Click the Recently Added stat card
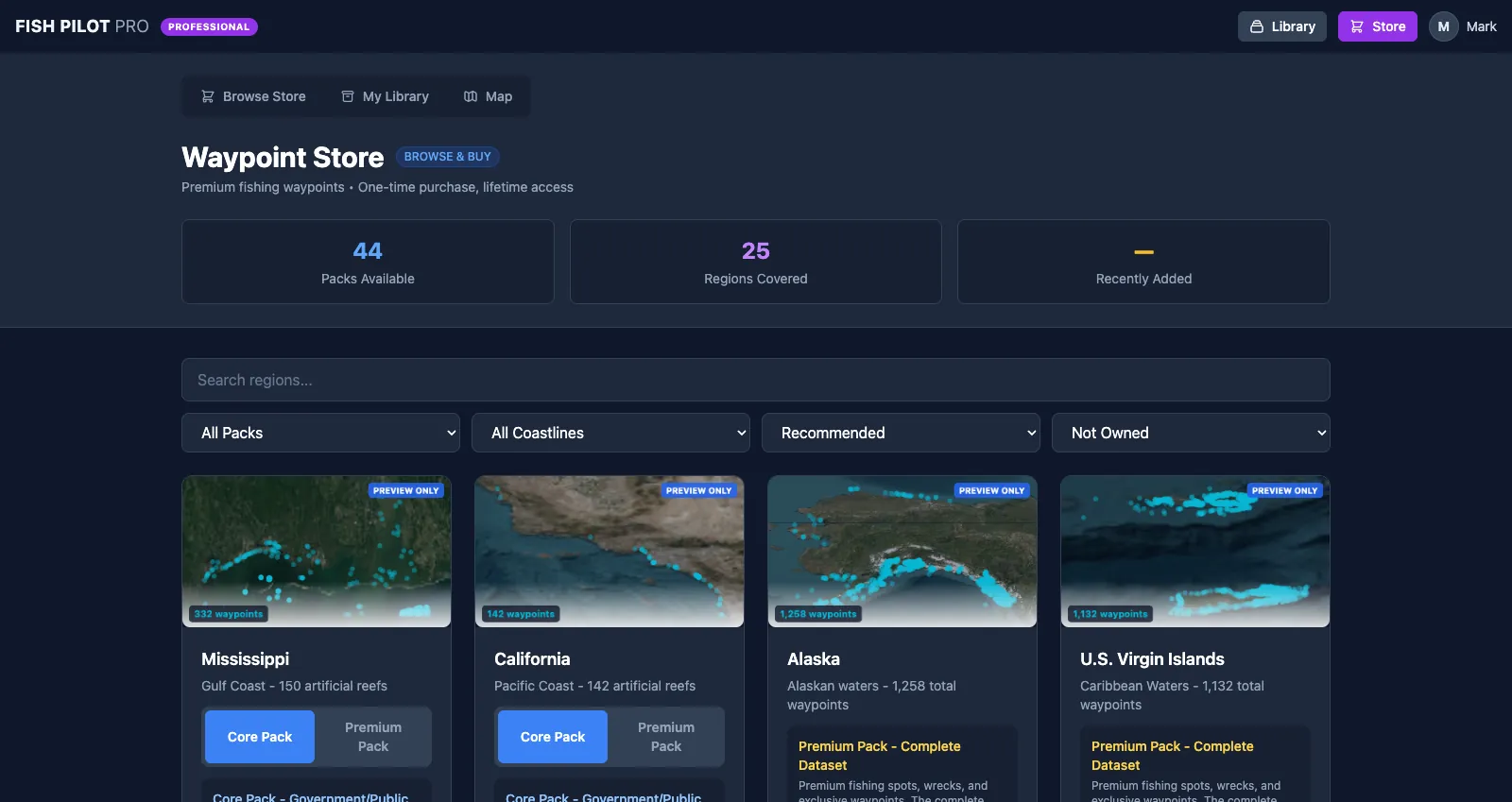 point(1143,262)
